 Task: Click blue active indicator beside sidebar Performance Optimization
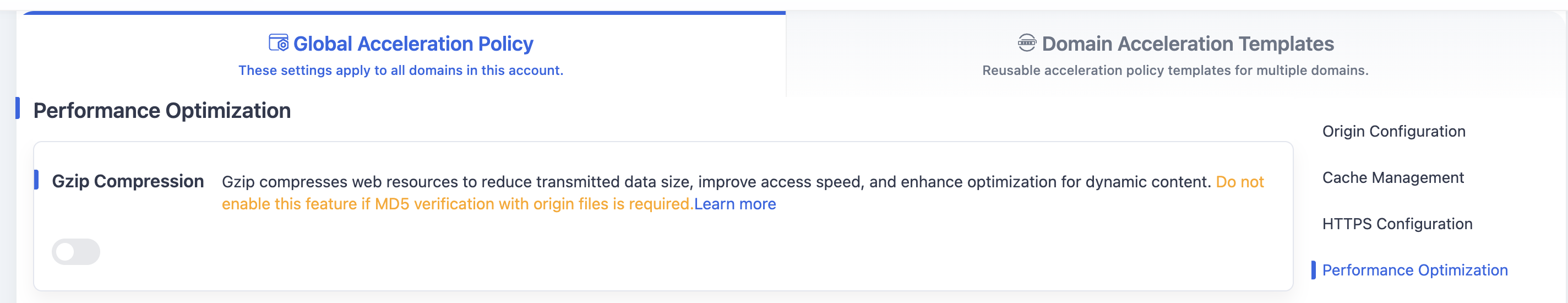click(1314, 270)
